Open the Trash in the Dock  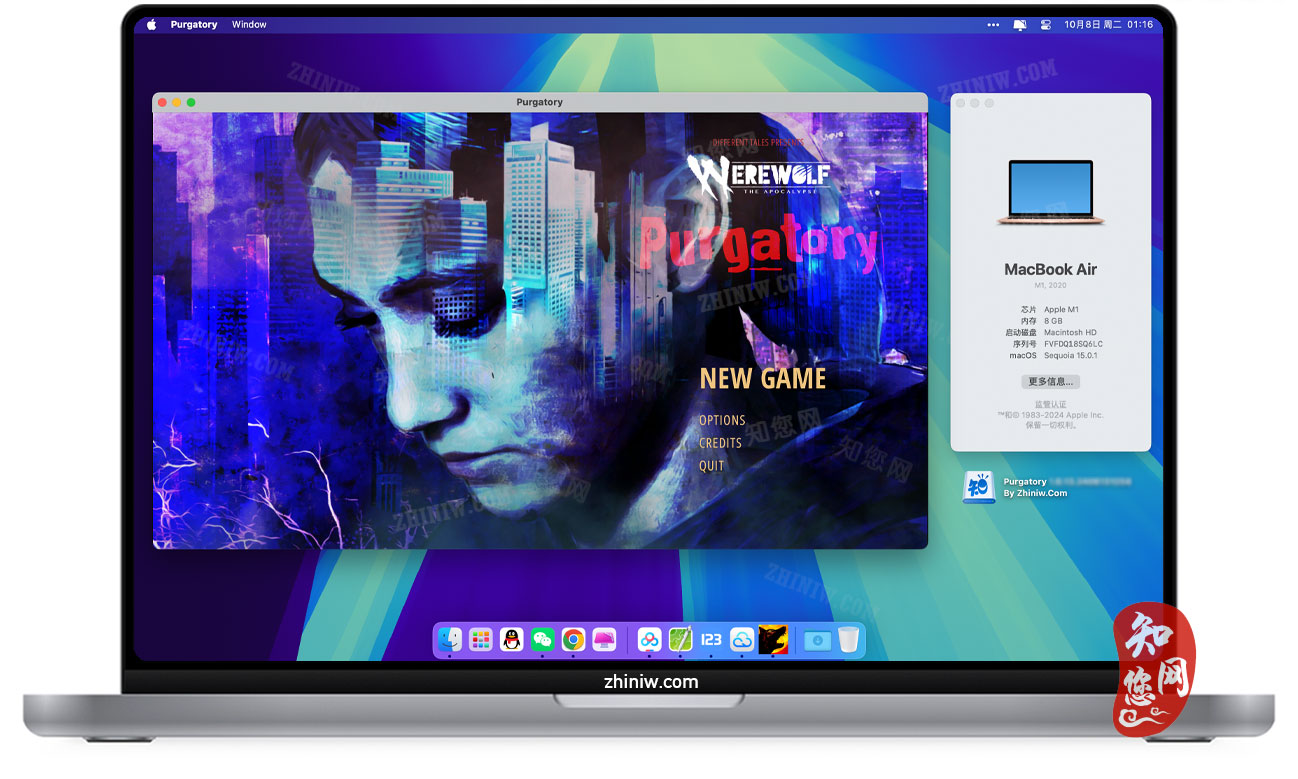coord(848,639)
